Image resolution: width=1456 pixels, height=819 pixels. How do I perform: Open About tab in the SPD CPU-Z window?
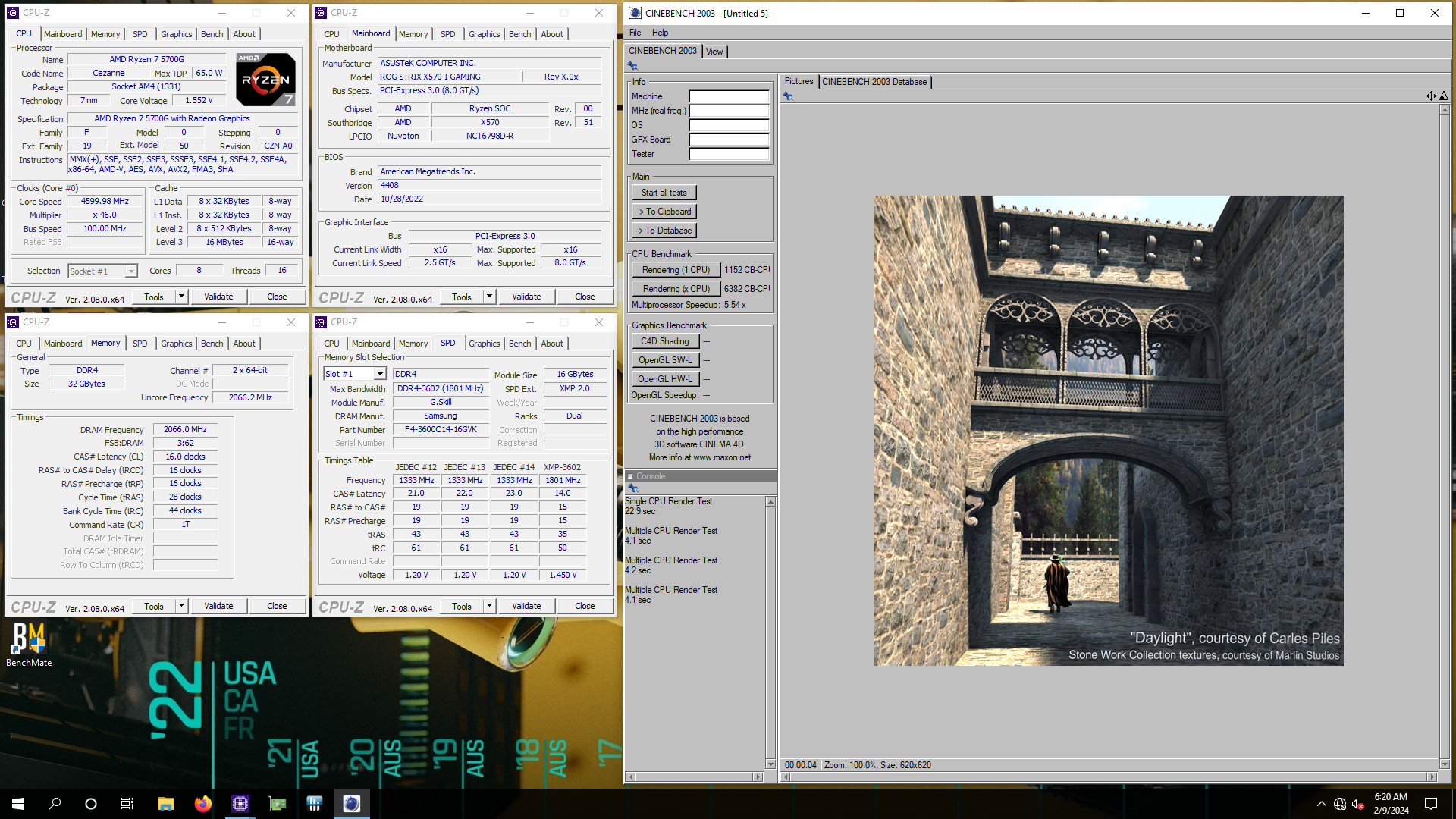click(x=552, y=344)
